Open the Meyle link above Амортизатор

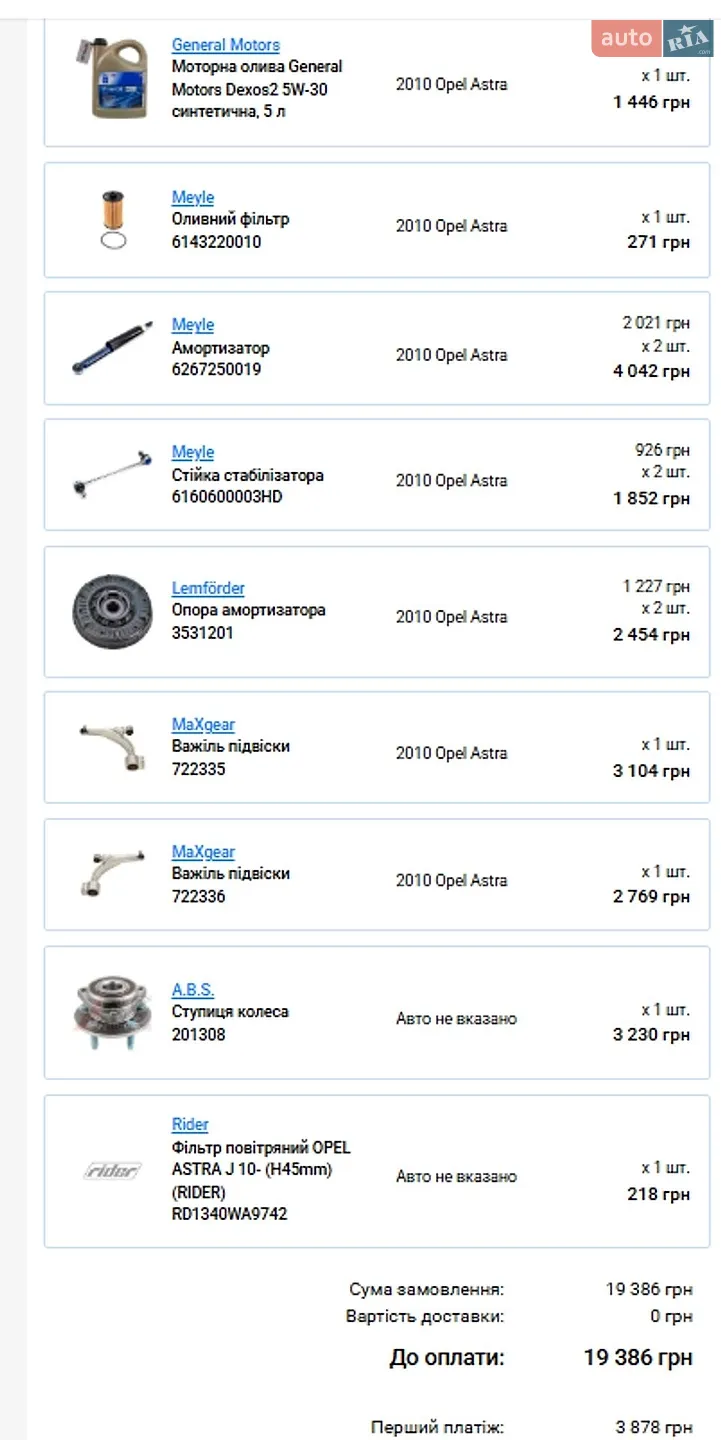tap(192, 325)
